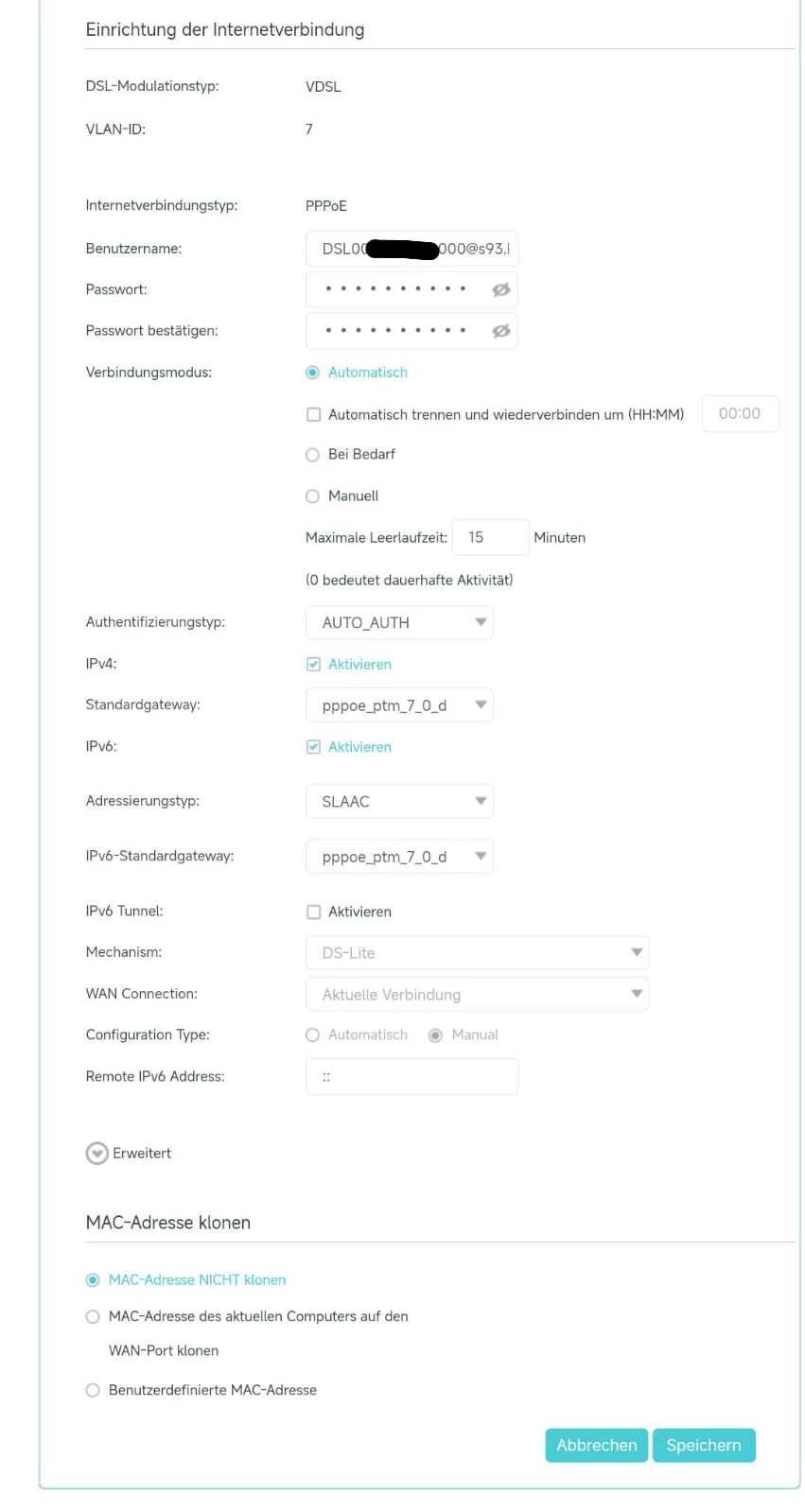Select Benutzerdefinierte MAC-Adresse option
Image resolution: width=805 pixels, height=1512 pixels.
[93, 1390]
